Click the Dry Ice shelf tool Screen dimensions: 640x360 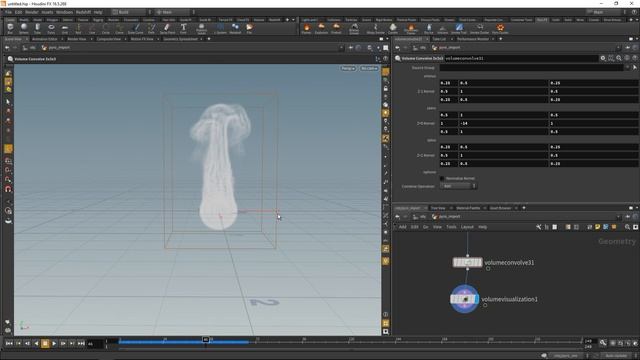(x=429, y=29)
